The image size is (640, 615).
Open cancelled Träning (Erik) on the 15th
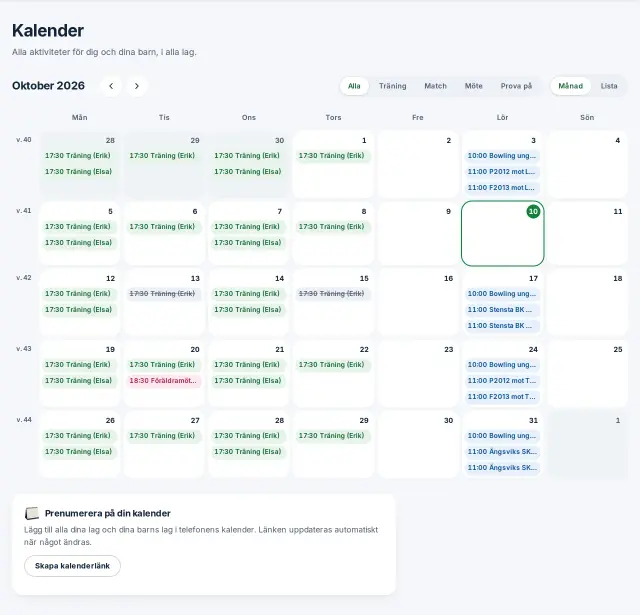(x=332, y=294)
